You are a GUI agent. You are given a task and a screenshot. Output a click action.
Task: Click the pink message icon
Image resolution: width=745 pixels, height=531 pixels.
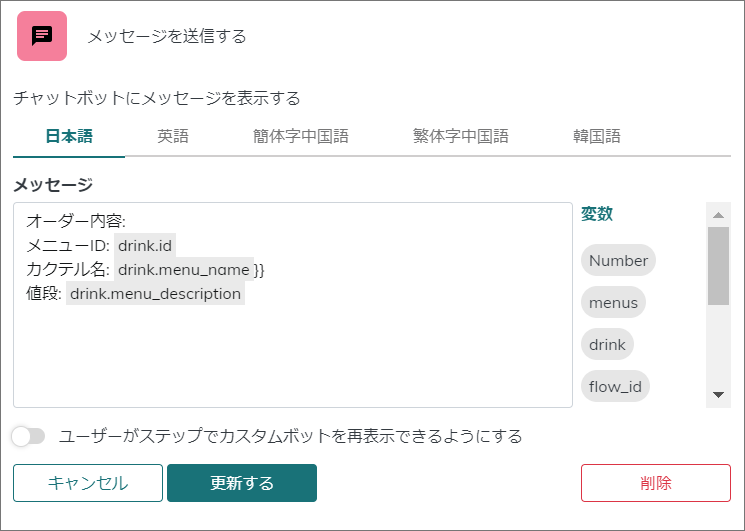(x=42, y=36)
